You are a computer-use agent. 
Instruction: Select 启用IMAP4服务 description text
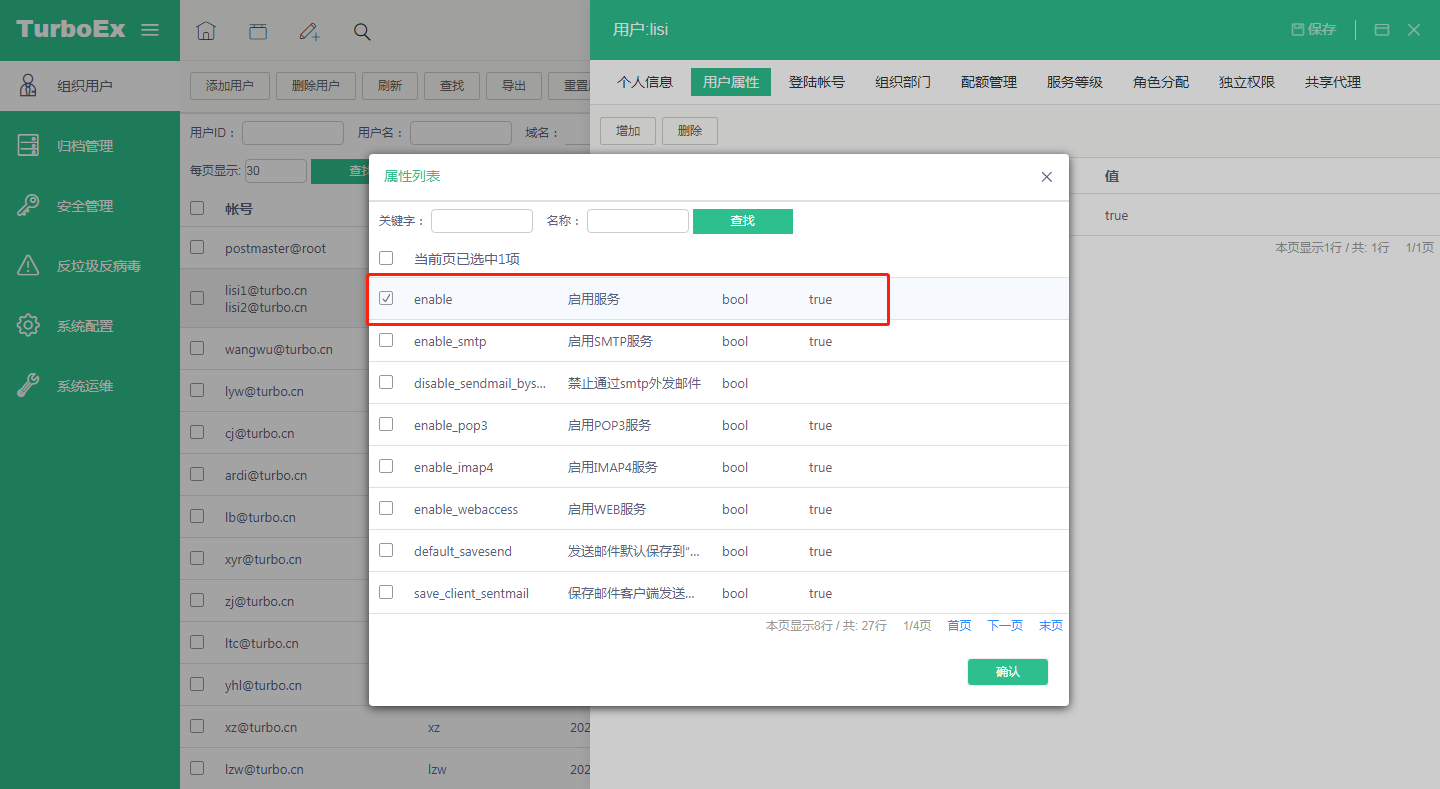[613, 467]
